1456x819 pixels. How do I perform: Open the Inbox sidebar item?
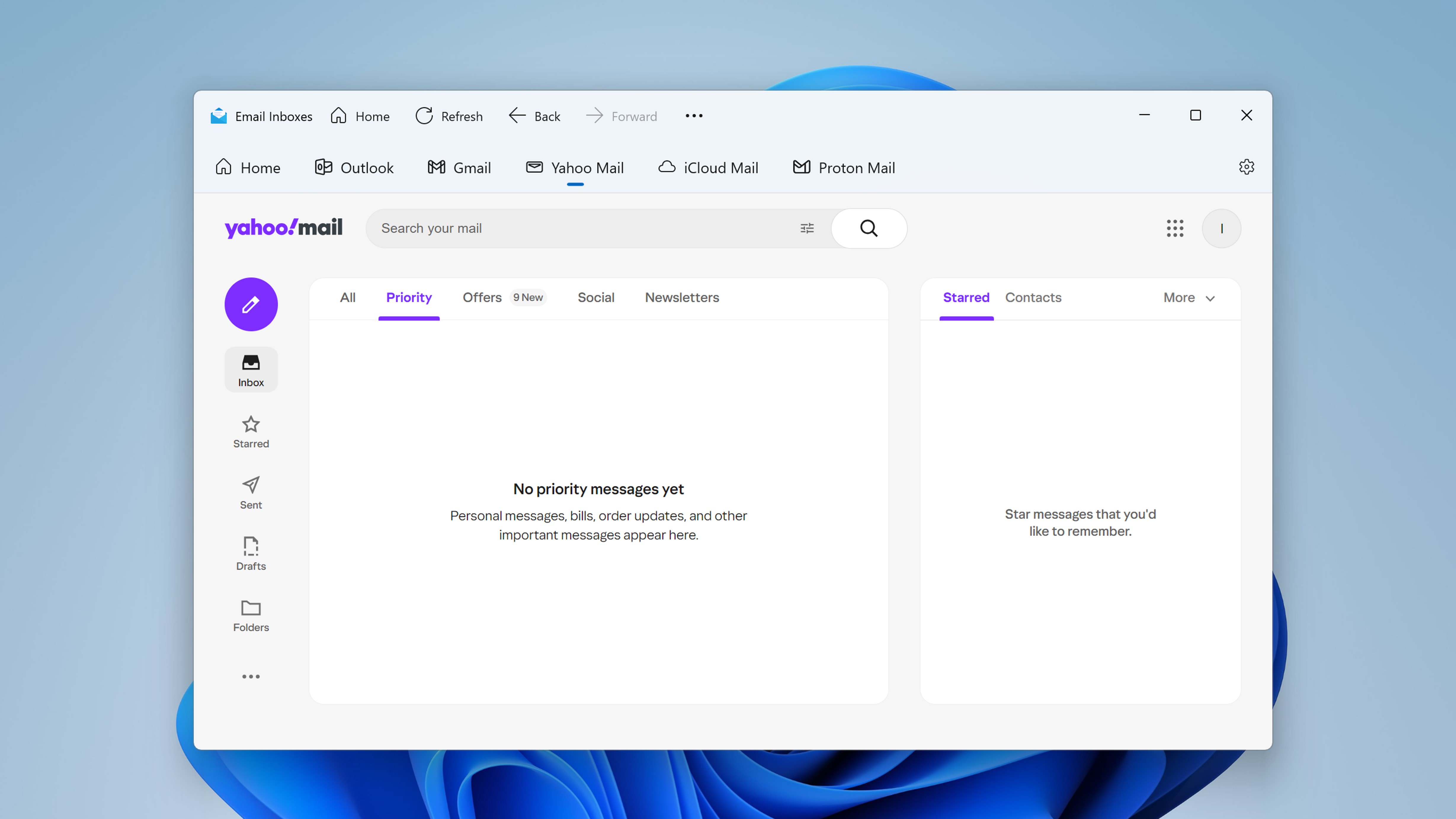click(x=251, y=370)
